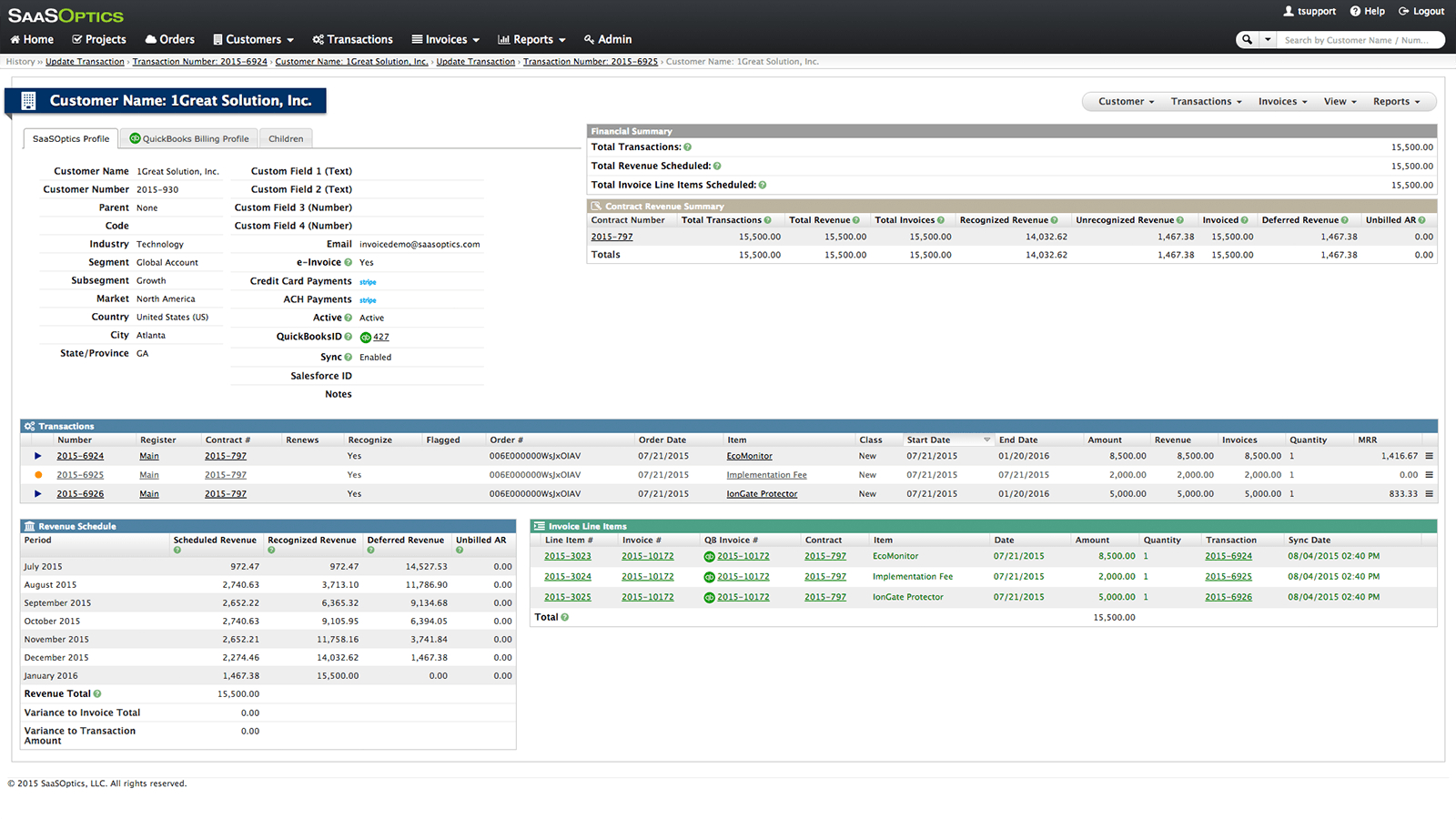Viewport: 1456px width, 819px height.
Task: Open the EcoMonitor item link in Transactions
Action: [x=749, y=457]
